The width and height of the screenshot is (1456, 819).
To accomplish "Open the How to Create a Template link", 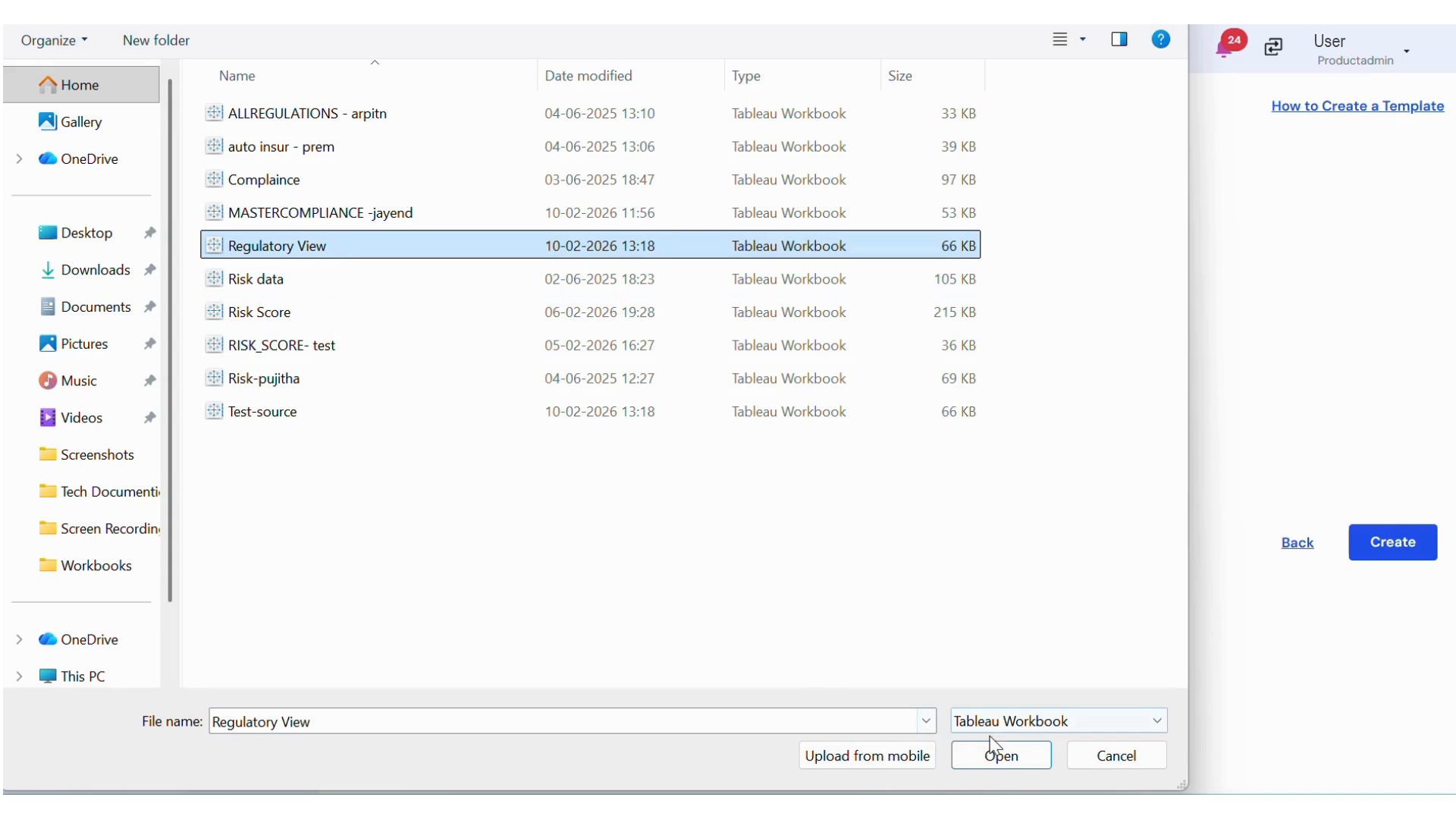I will point(1357,106).
